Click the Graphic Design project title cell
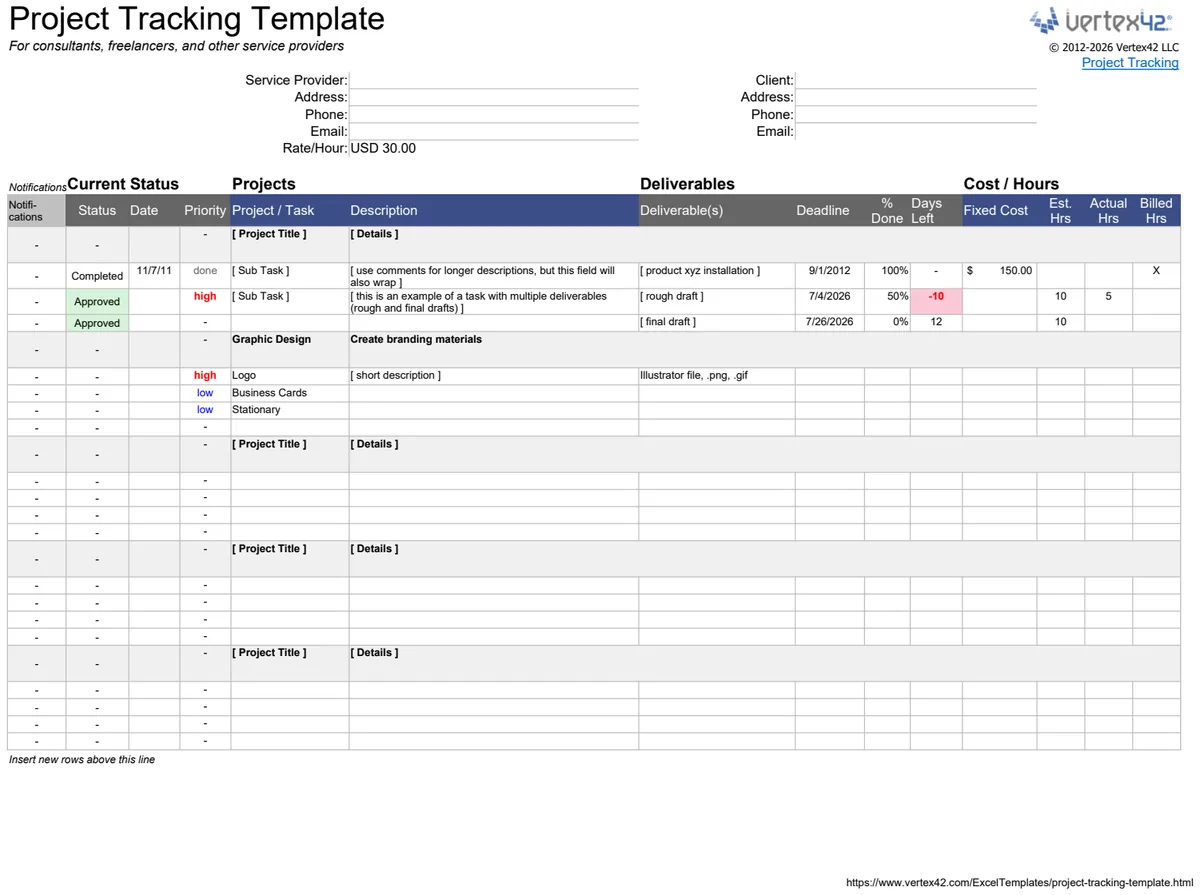The width and height of the screenshot is (1200, 895). tap(290, 349)
